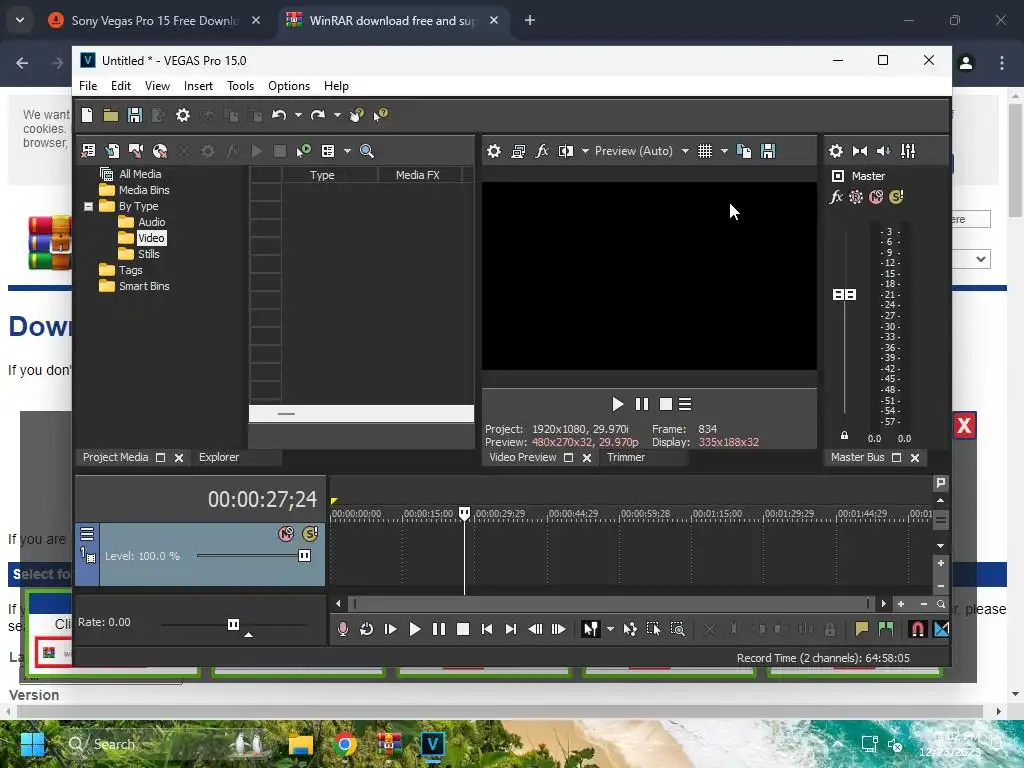The height and width of the screenshot is (768, 1024).
Task: Toggle Master solo button
Action: 896,197
